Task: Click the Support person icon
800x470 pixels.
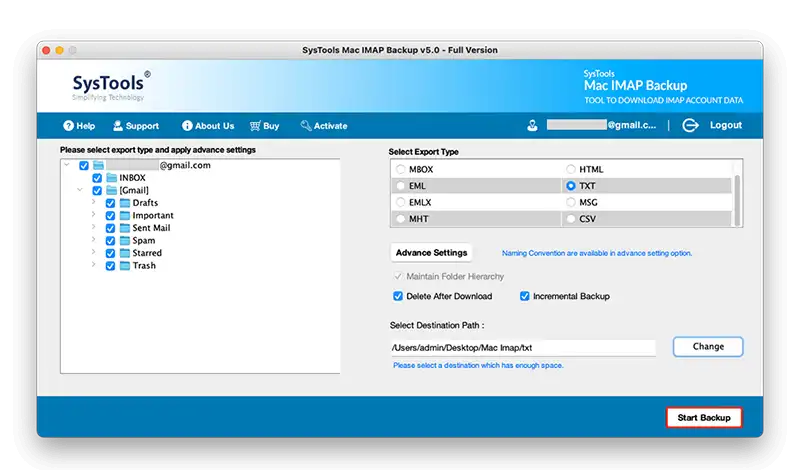Action: pos(118,126)
